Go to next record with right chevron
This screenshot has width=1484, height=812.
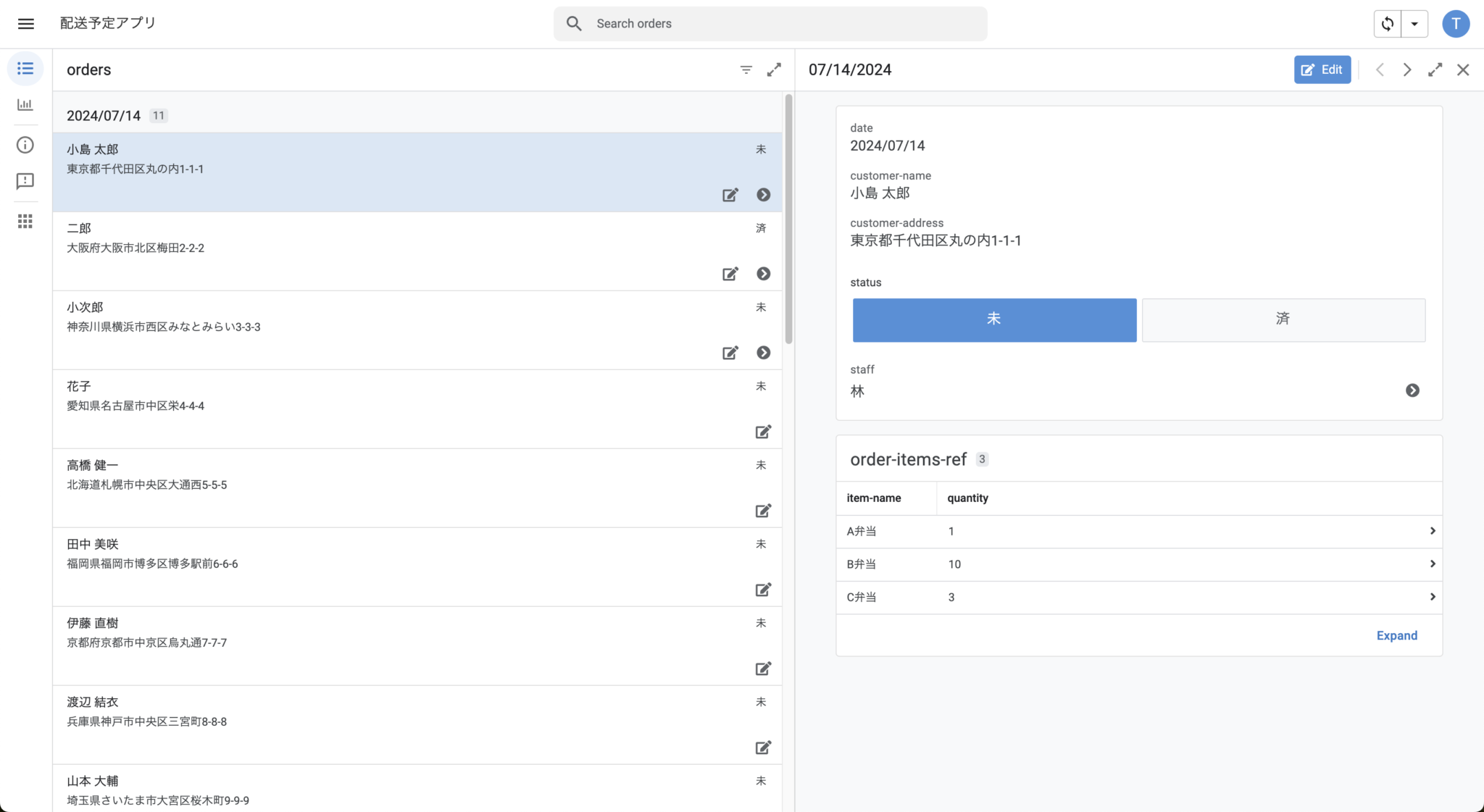(1406, 70)
